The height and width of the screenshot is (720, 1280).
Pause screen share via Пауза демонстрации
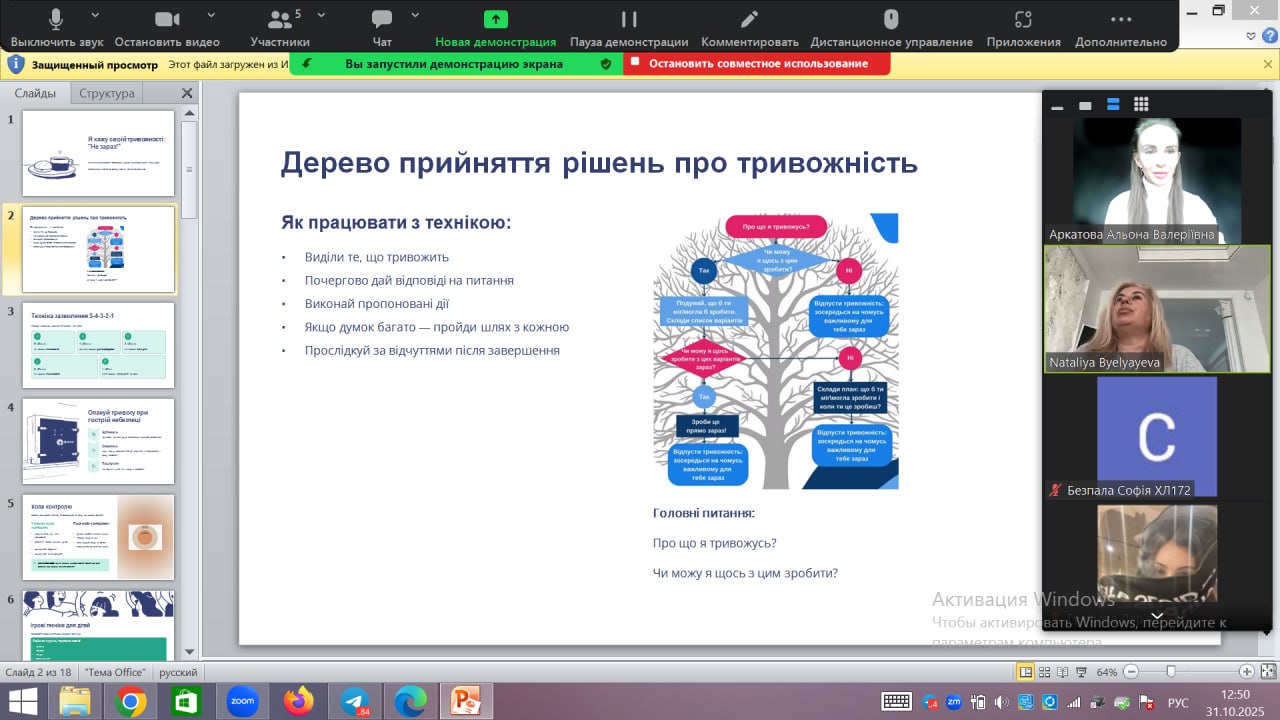629,20
